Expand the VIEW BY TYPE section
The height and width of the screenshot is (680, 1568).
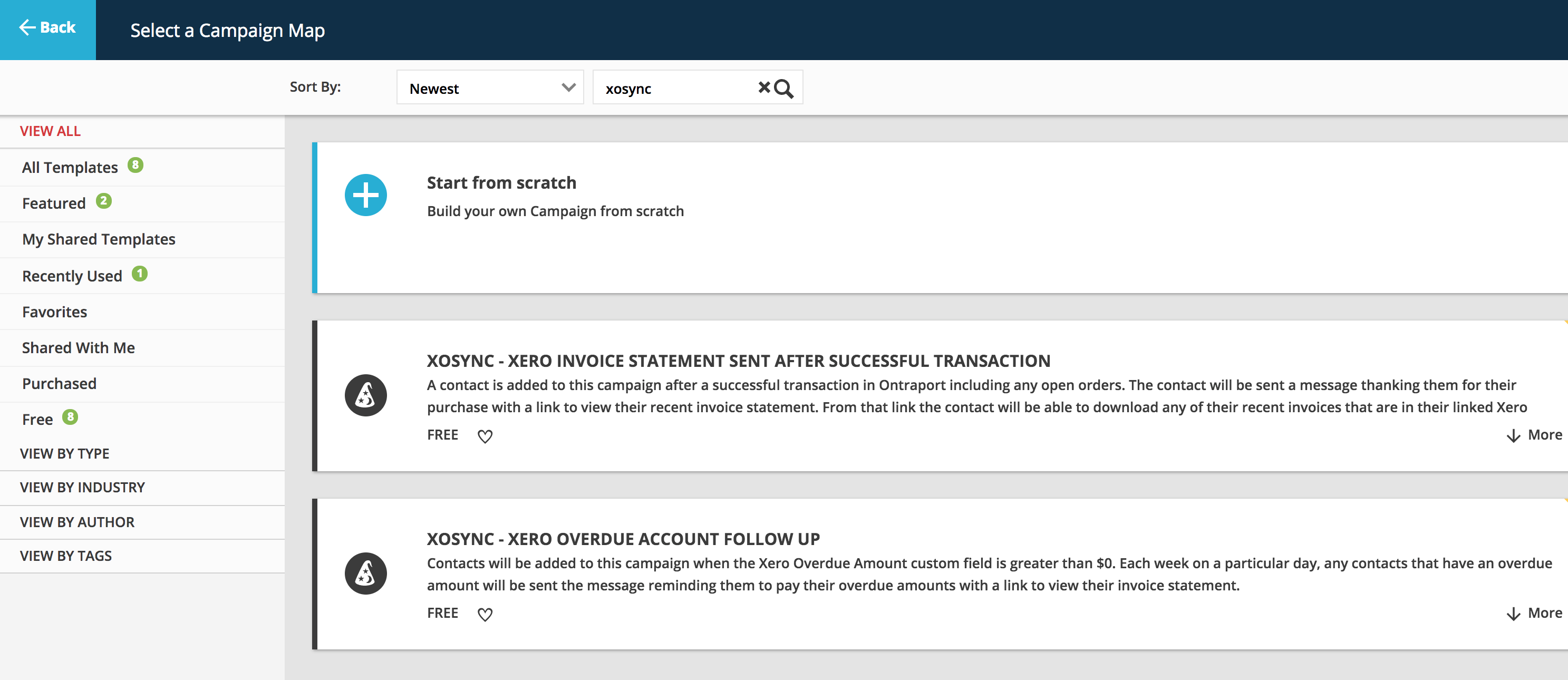(x=64, y=453)
